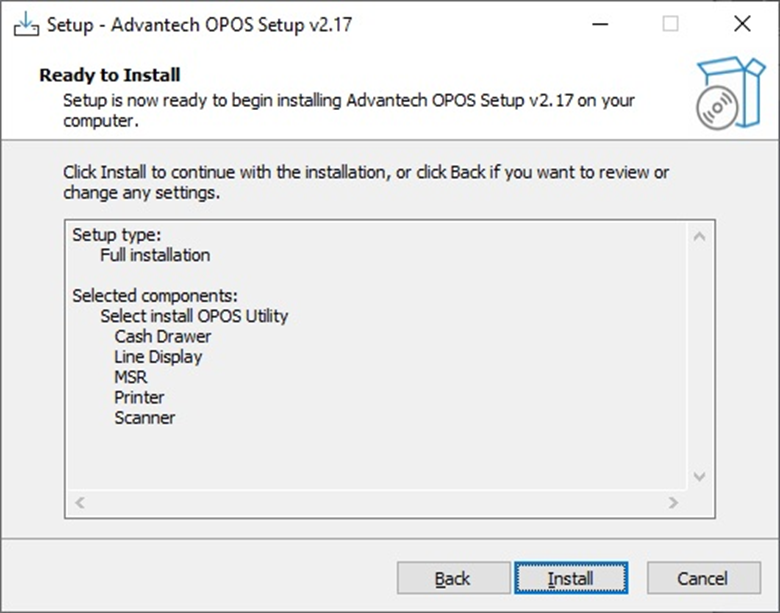780x613 pixels.
Task: Click the 'Cash Drawer' component line
Action: (163, 336)
